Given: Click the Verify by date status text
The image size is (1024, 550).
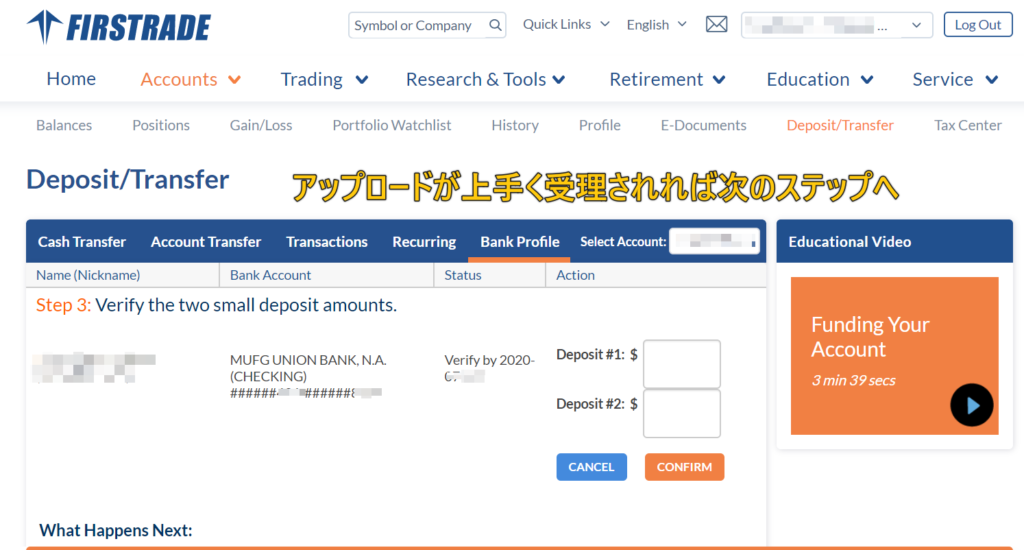Looking at the screenshot, I should click(489, 368).
